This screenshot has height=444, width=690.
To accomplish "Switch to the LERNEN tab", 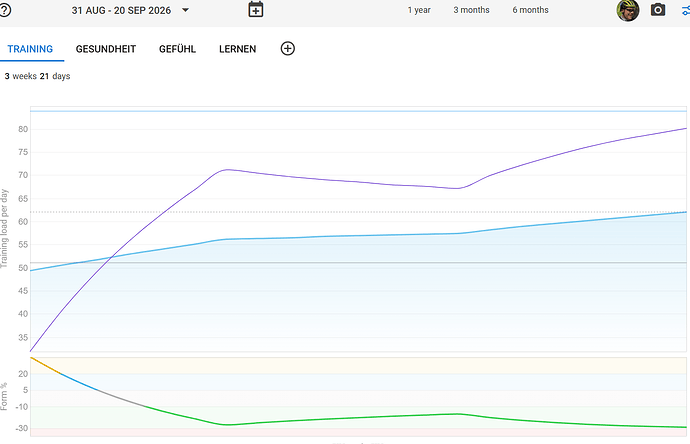I will pyautogui.click(x=238, y=49).
